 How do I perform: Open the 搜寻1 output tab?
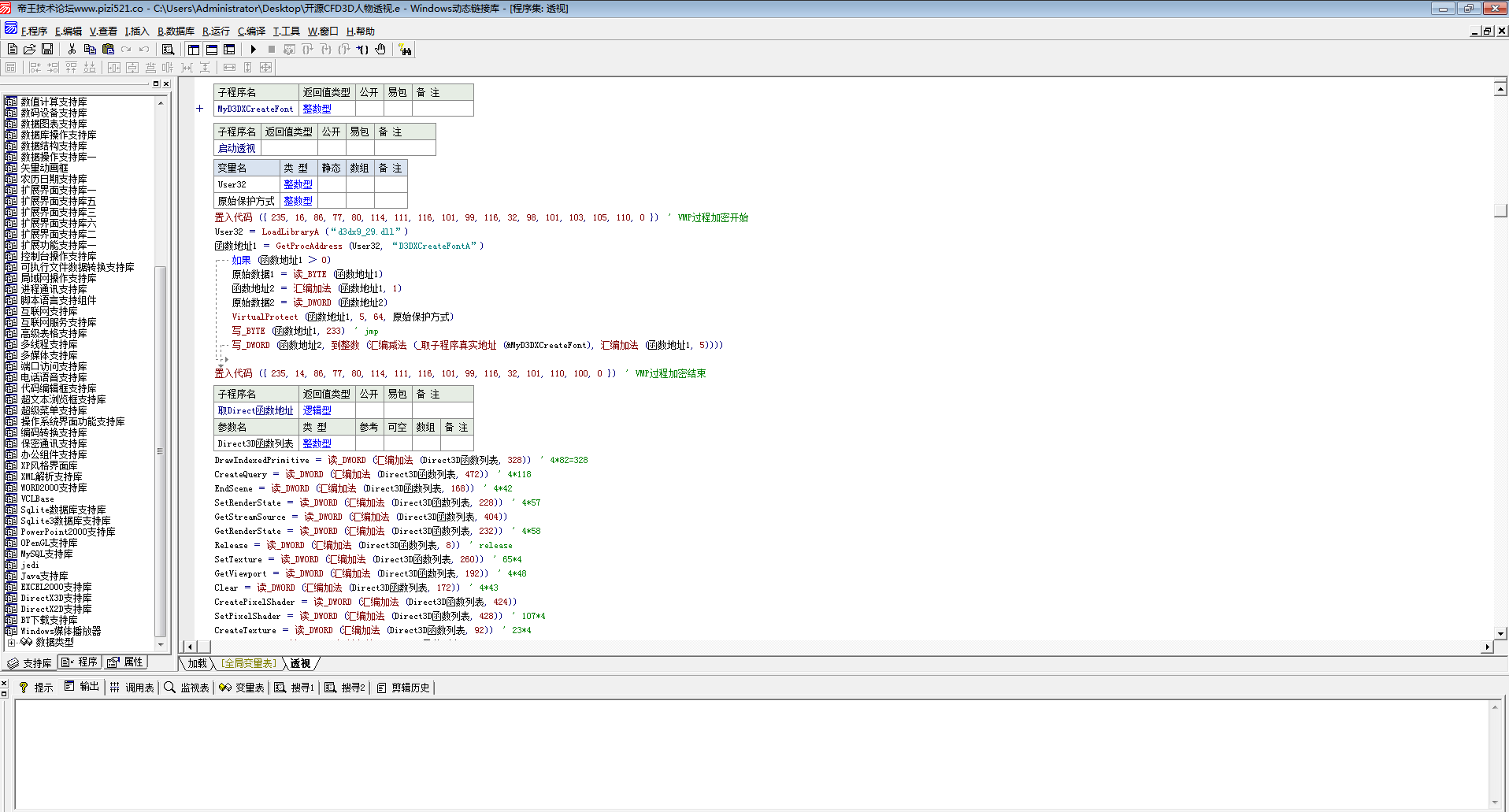click(295, 688)
